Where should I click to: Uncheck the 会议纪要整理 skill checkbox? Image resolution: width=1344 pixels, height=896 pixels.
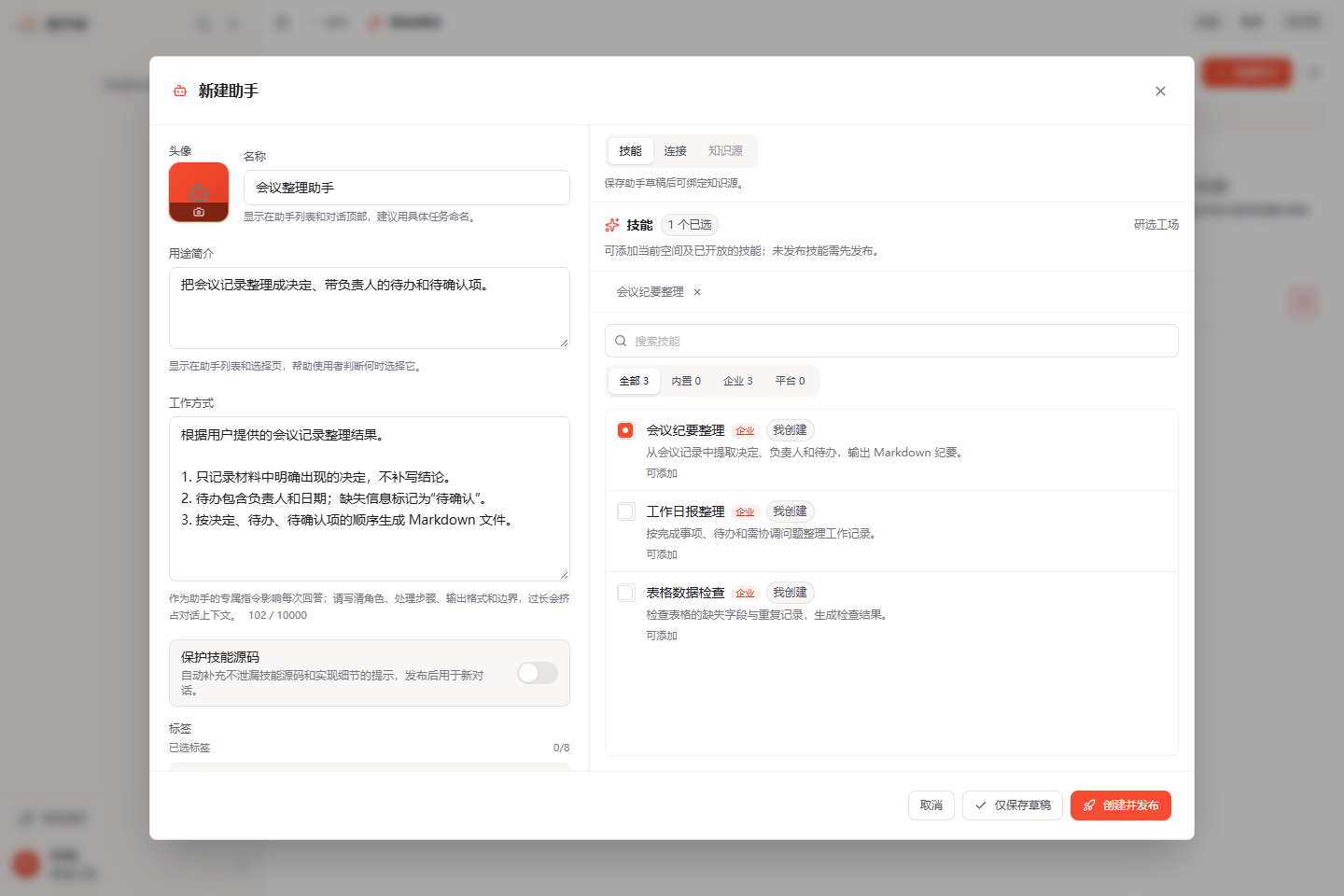[x=625, y=430]
